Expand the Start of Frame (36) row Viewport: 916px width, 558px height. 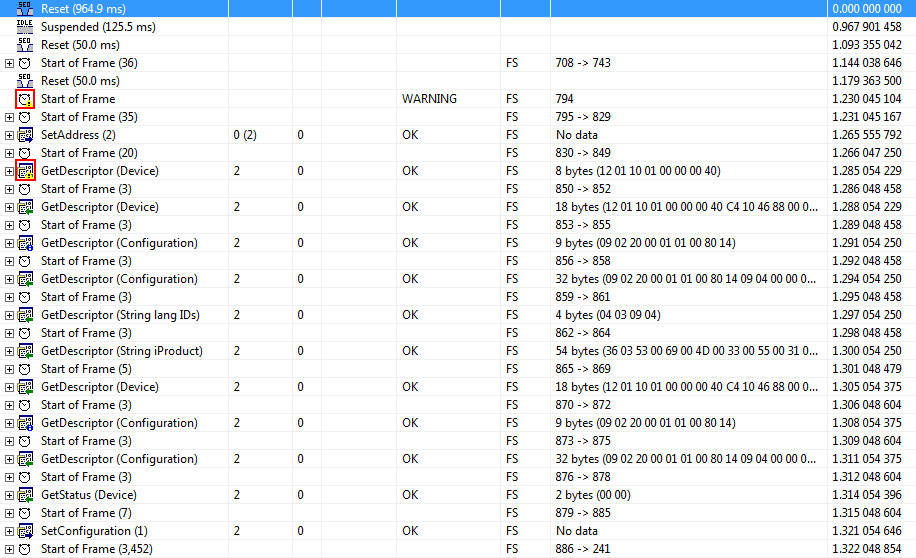(x=9, y=63)
